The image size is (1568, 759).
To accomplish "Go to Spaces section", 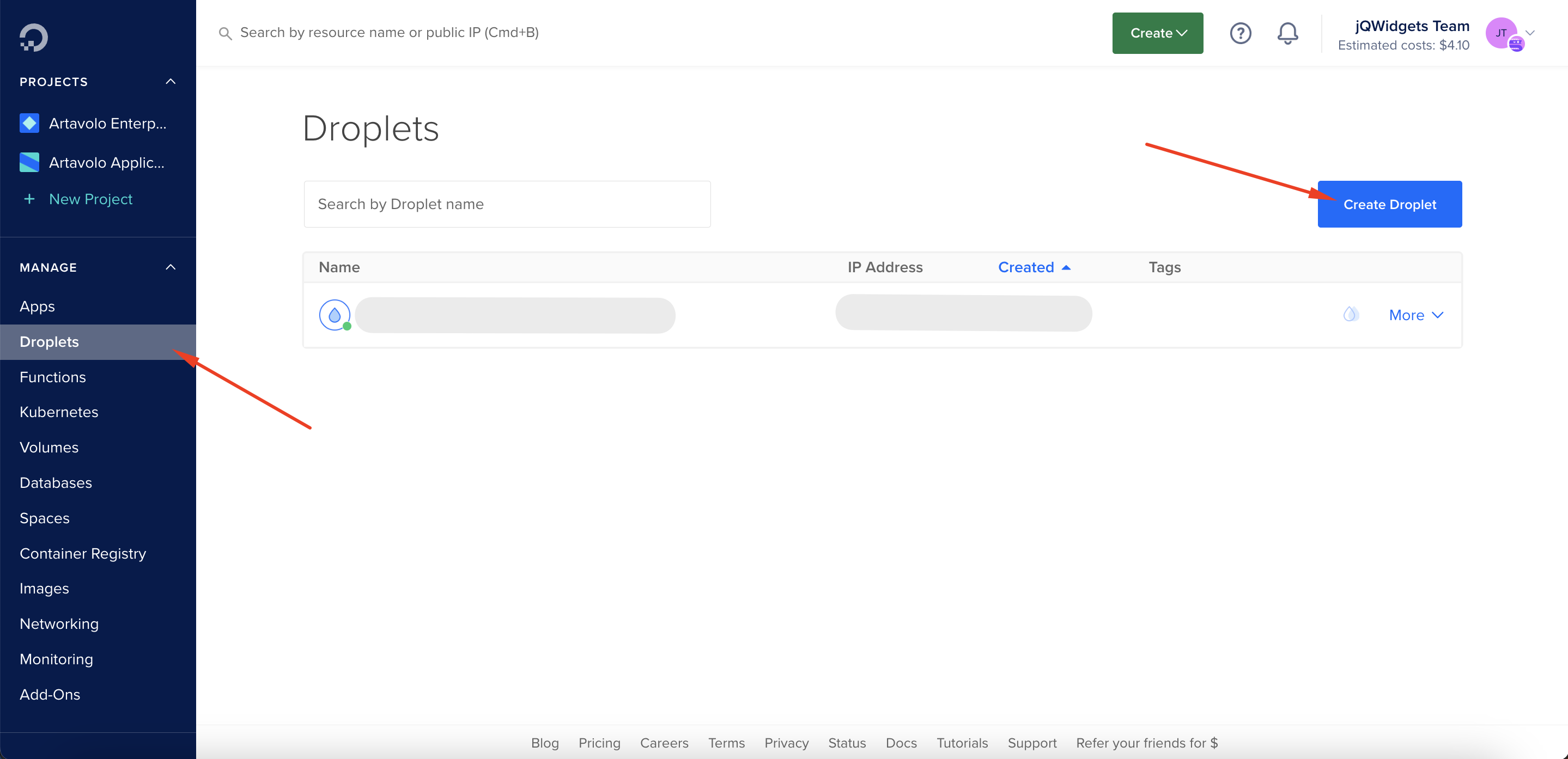I will click(x=45, y=518).
